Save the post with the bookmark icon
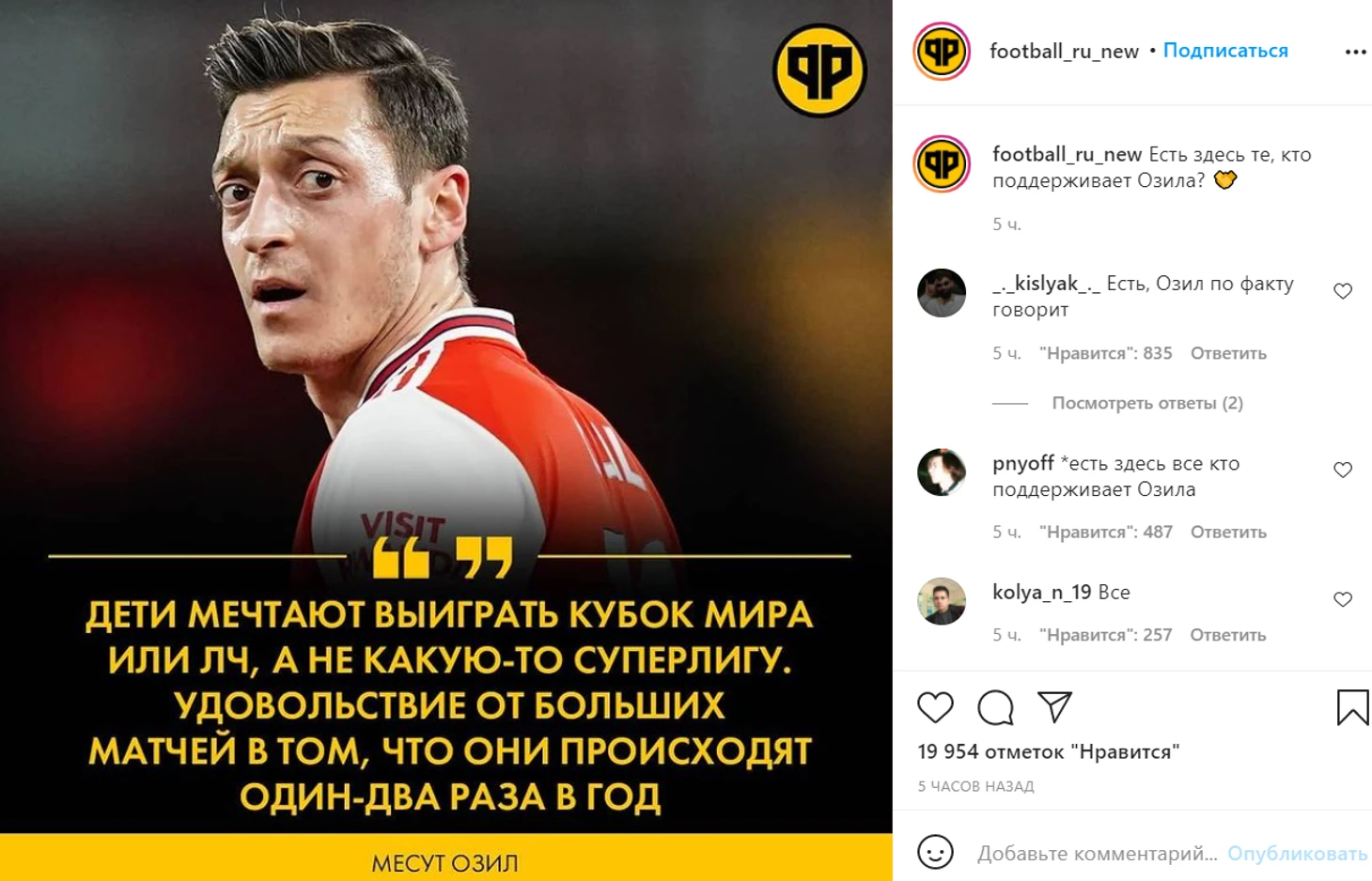Screen dimensions: 1372x881 point(1352,707)
